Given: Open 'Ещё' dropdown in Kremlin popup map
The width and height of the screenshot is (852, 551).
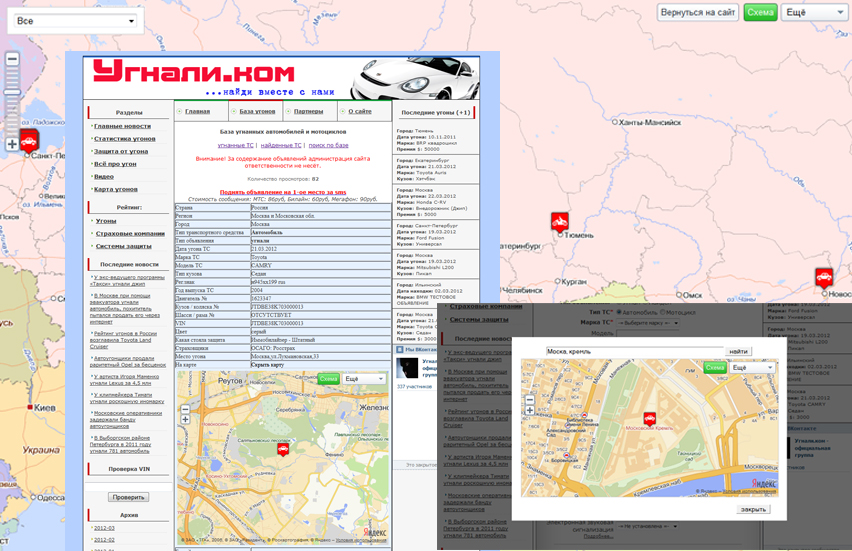Looking at the screenshot, I should tap(753, 368).
